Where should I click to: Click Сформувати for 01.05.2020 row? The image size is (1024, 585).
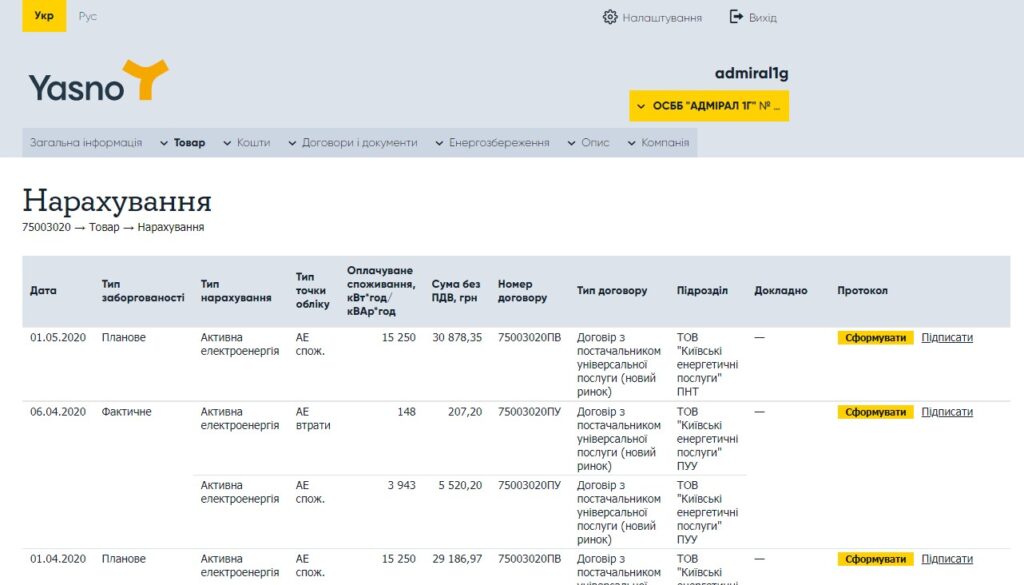click(x=875, y=338)
